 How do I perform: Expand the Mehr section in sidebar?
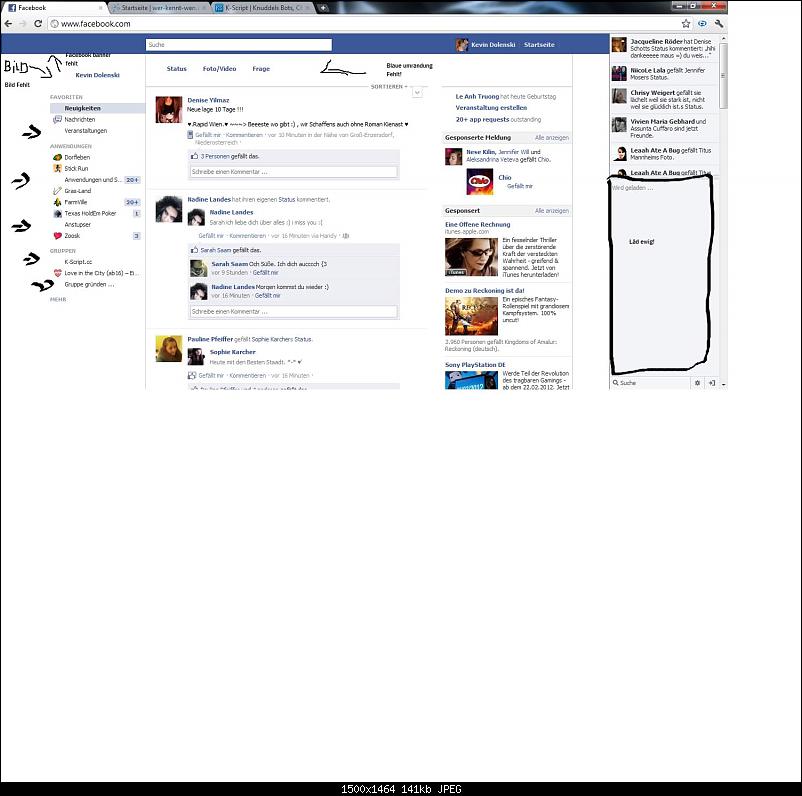pos(58,299)
